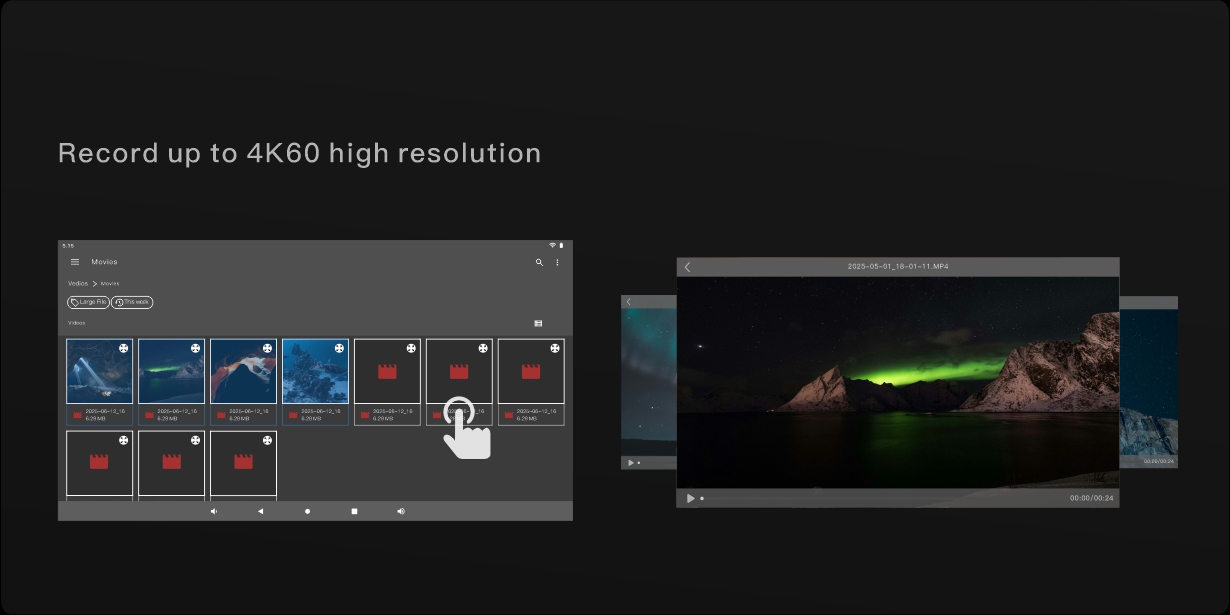Go back in the left background player
This screenshot has height=615, width=1230.
[x=628, y=302]
